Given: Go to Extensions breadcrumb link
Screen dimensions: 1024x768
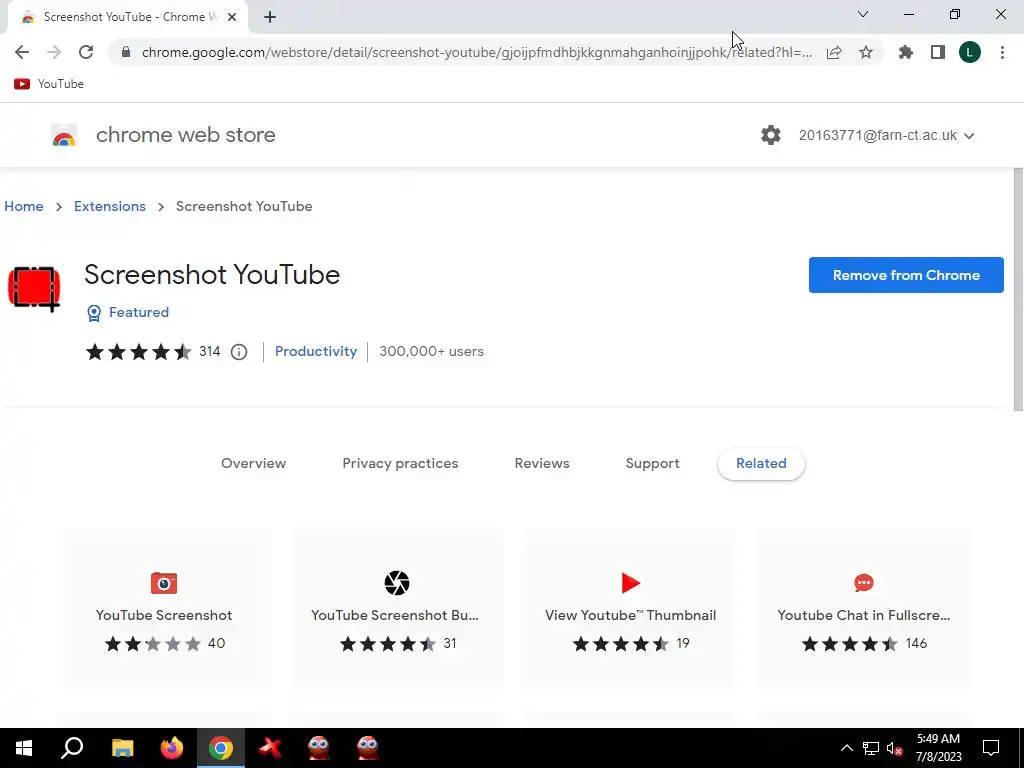Looking at the screenshot, I should [110, 206].
